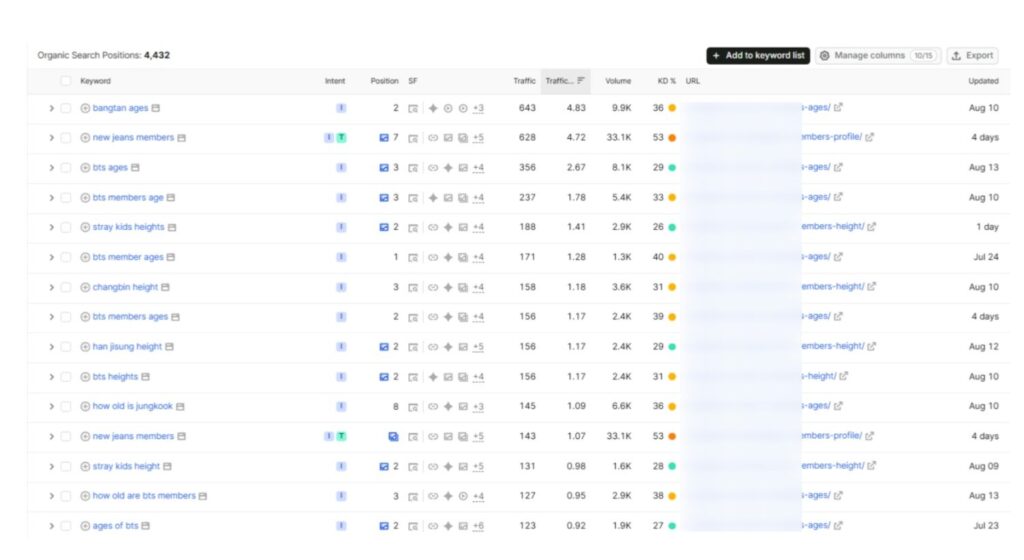Select the "stray kids heights" row checkbox
The height and width of the screenshot is (560, 1024).
[65, 228]
